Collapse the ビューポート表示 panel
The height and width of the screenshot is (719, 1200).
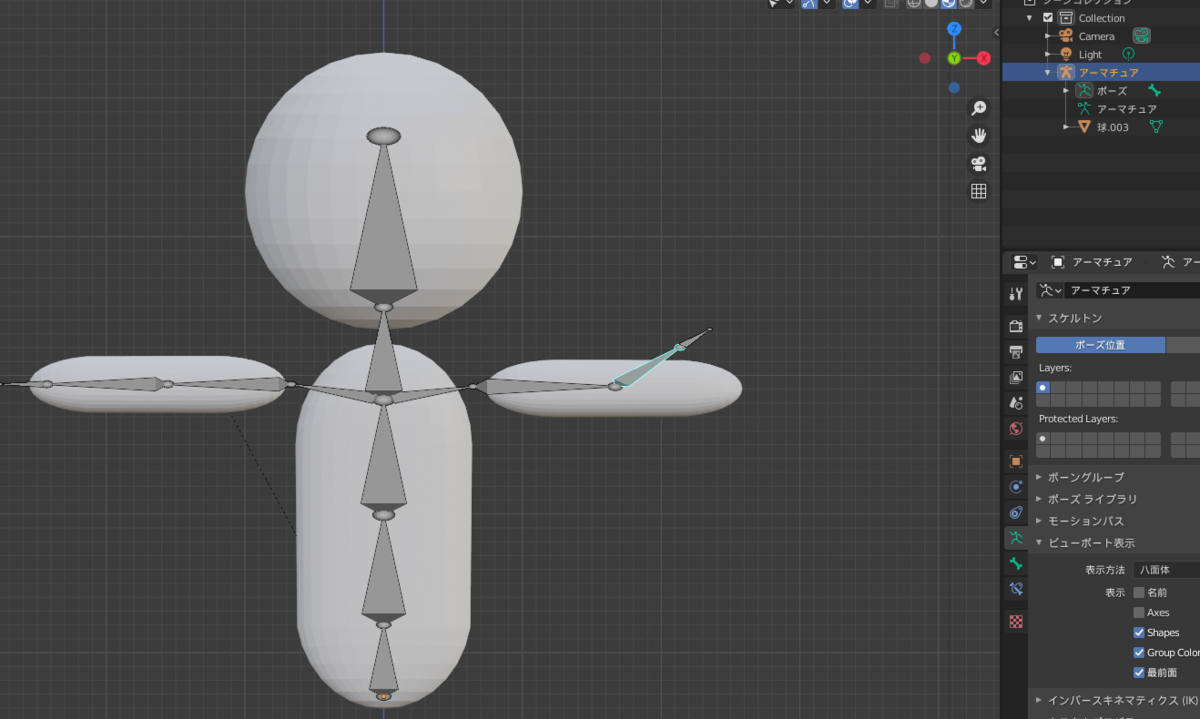click(x=1039, y=543)
